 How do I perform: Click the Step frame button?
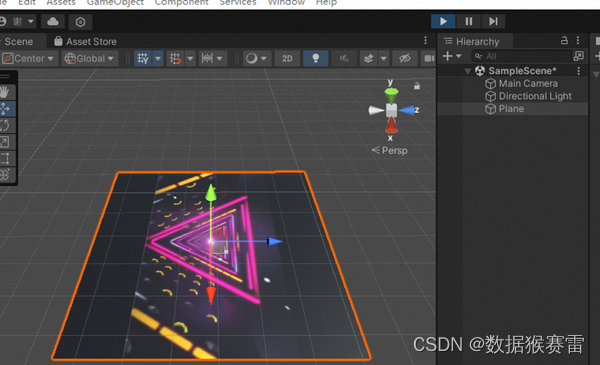[493, 21]
